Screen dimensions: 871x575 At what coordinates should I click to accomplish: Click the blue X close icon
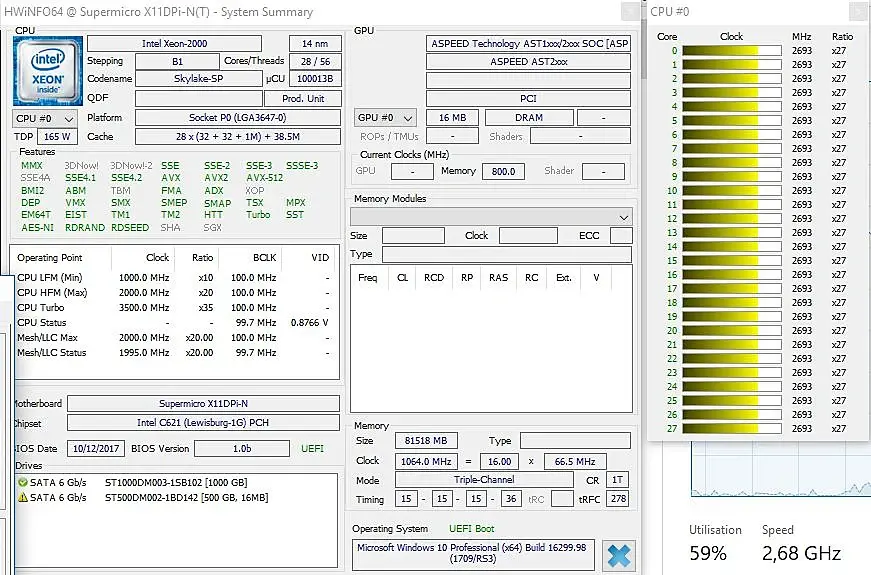pos(619,556)
